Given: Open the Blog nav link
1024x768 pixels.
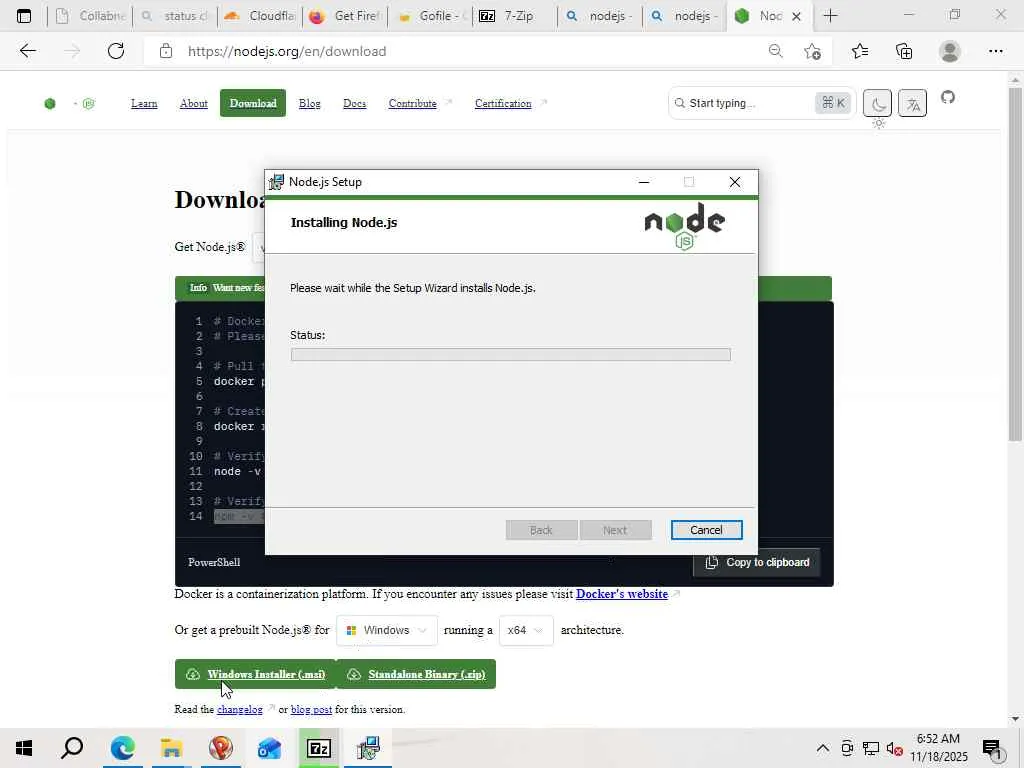Looking at the screenshot, I should tap(310, 103).
